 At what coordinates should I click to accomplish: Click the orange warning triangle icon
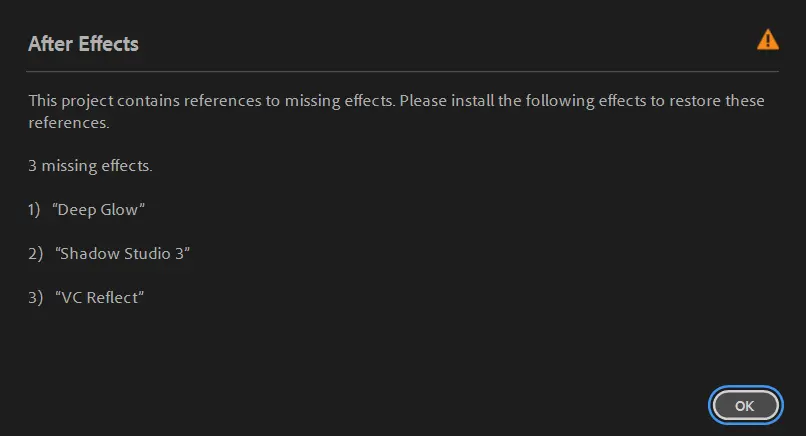coord(767,40)
